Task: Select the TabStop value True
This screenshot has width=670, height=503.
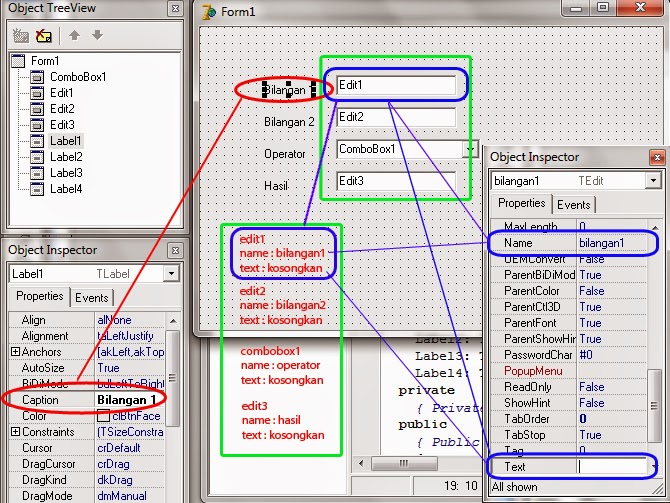Action: pos(612,435)
